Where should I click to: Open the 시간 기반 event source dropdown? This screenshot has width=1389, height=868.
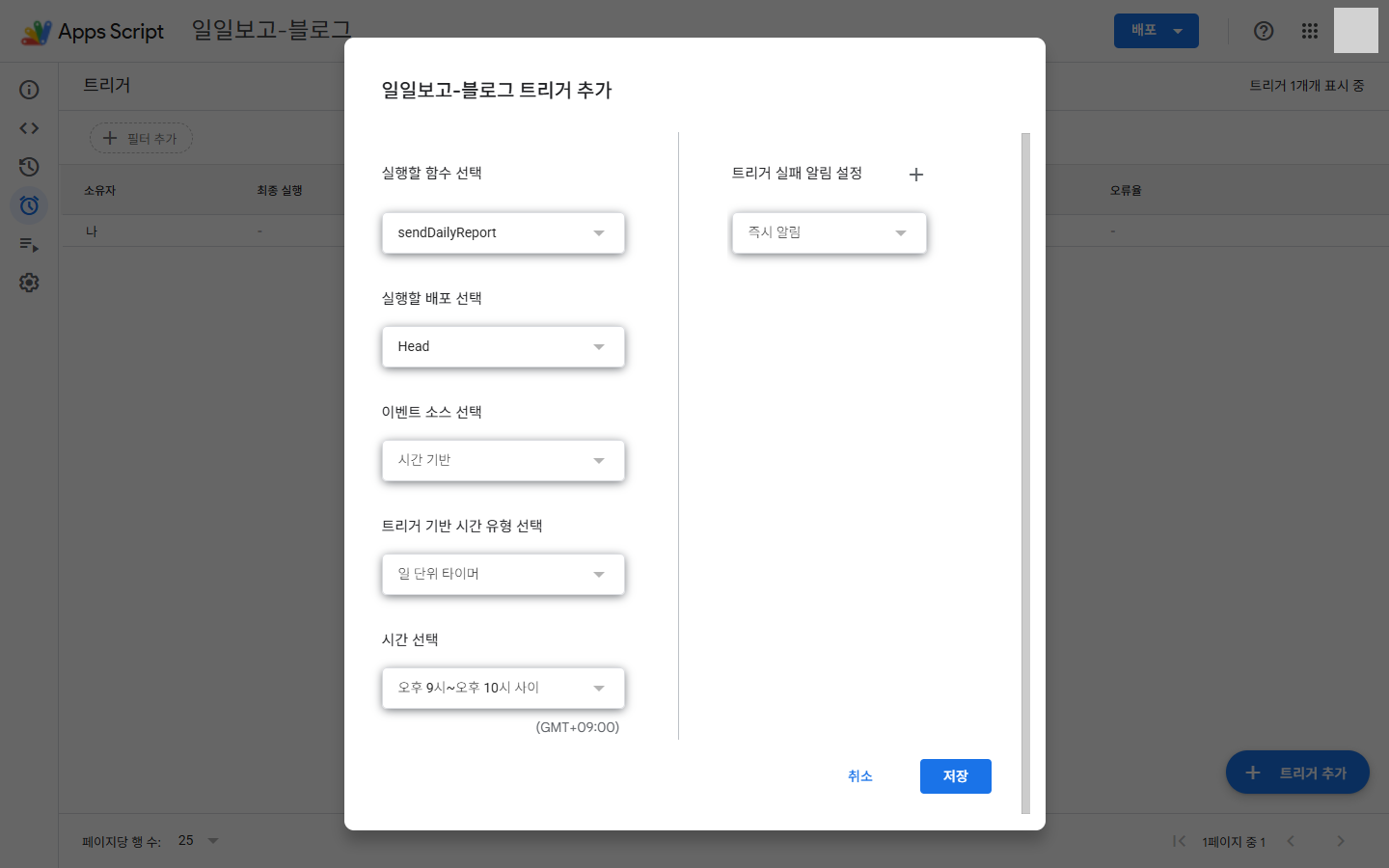point(504,461)
